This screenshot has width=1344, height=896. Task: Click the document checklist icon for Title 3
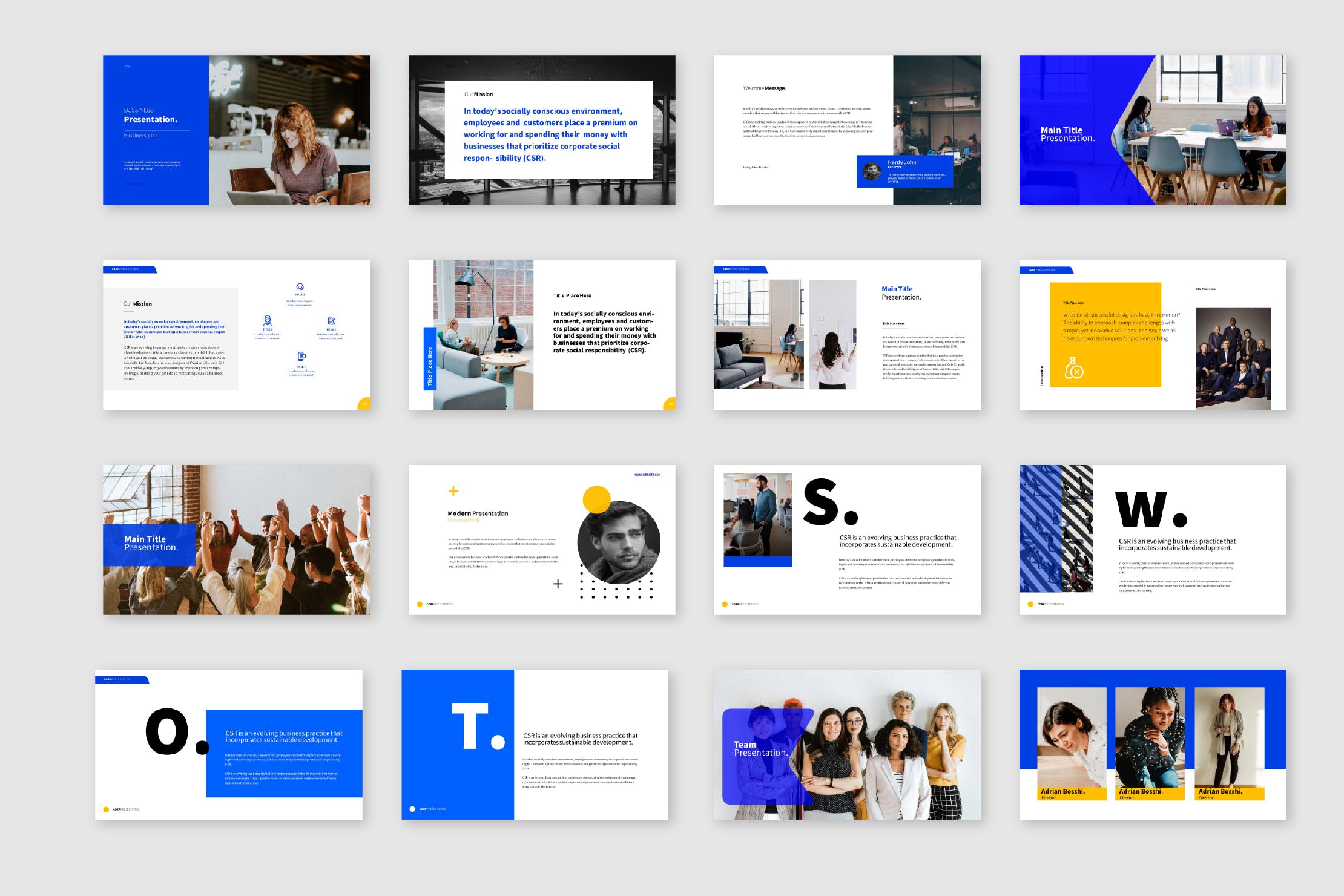(331, 321)
